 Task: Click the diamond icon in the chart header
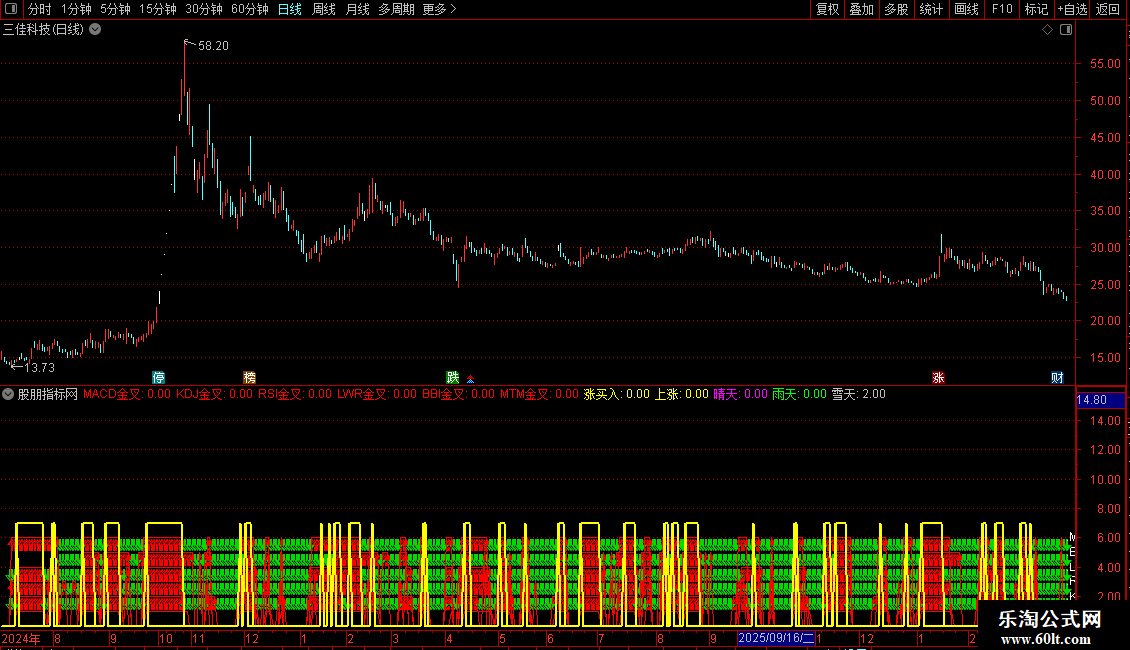[x=1047, y=30]
